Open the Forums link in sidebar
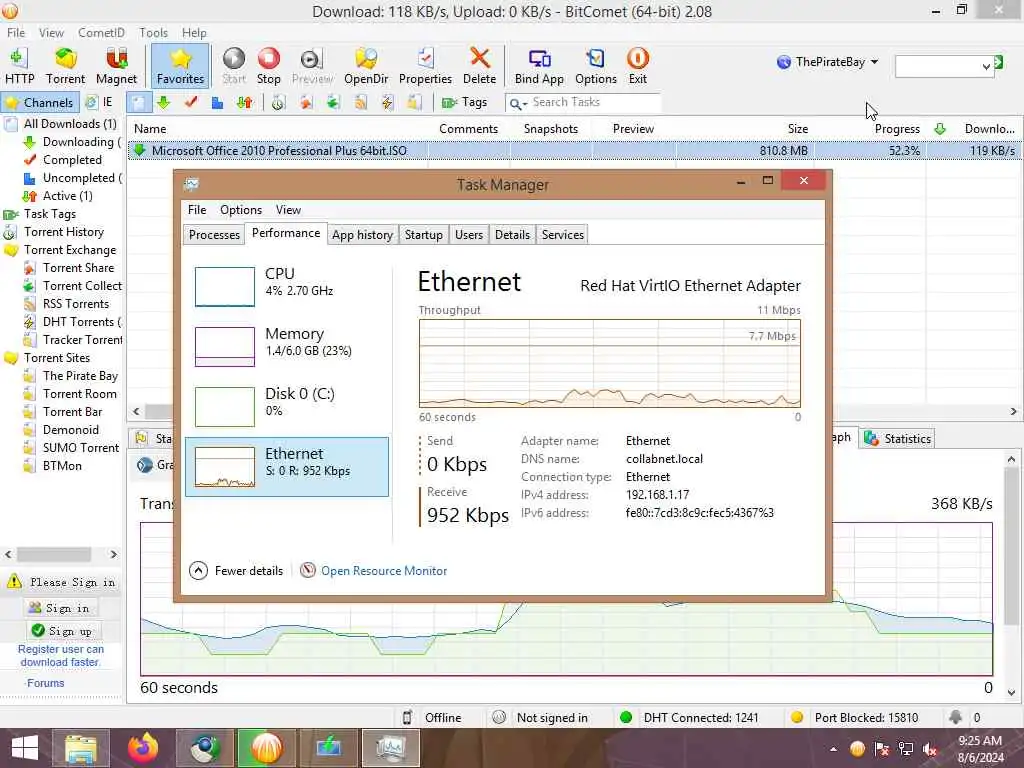Viewport: 1024px width, 768px height. tap(45, 683)
